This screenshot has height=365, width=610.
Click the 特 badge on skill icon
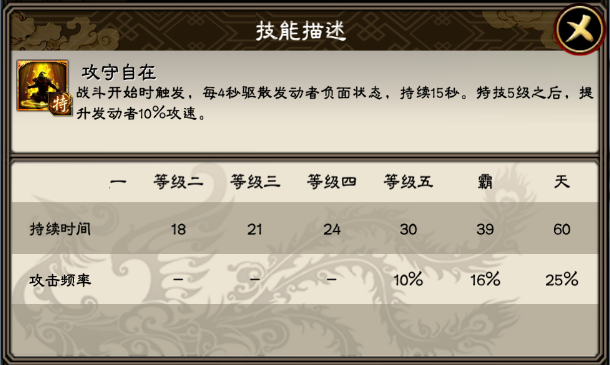[x=60, y=104]
